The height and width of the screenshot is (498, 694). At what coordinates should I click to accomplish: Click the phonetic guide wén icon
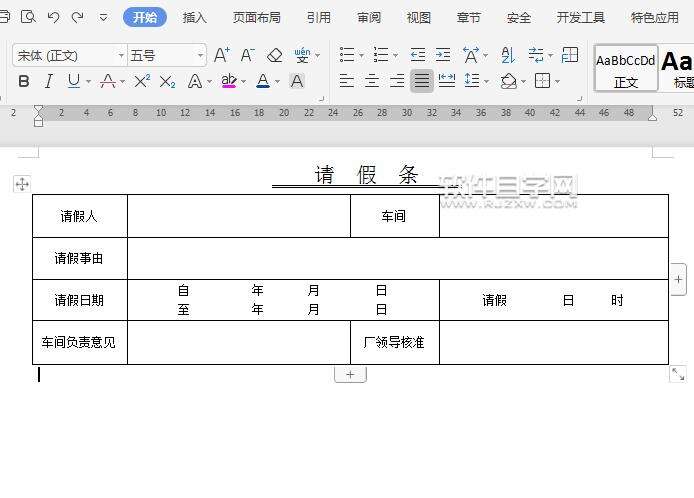click(x=302, y=55)
